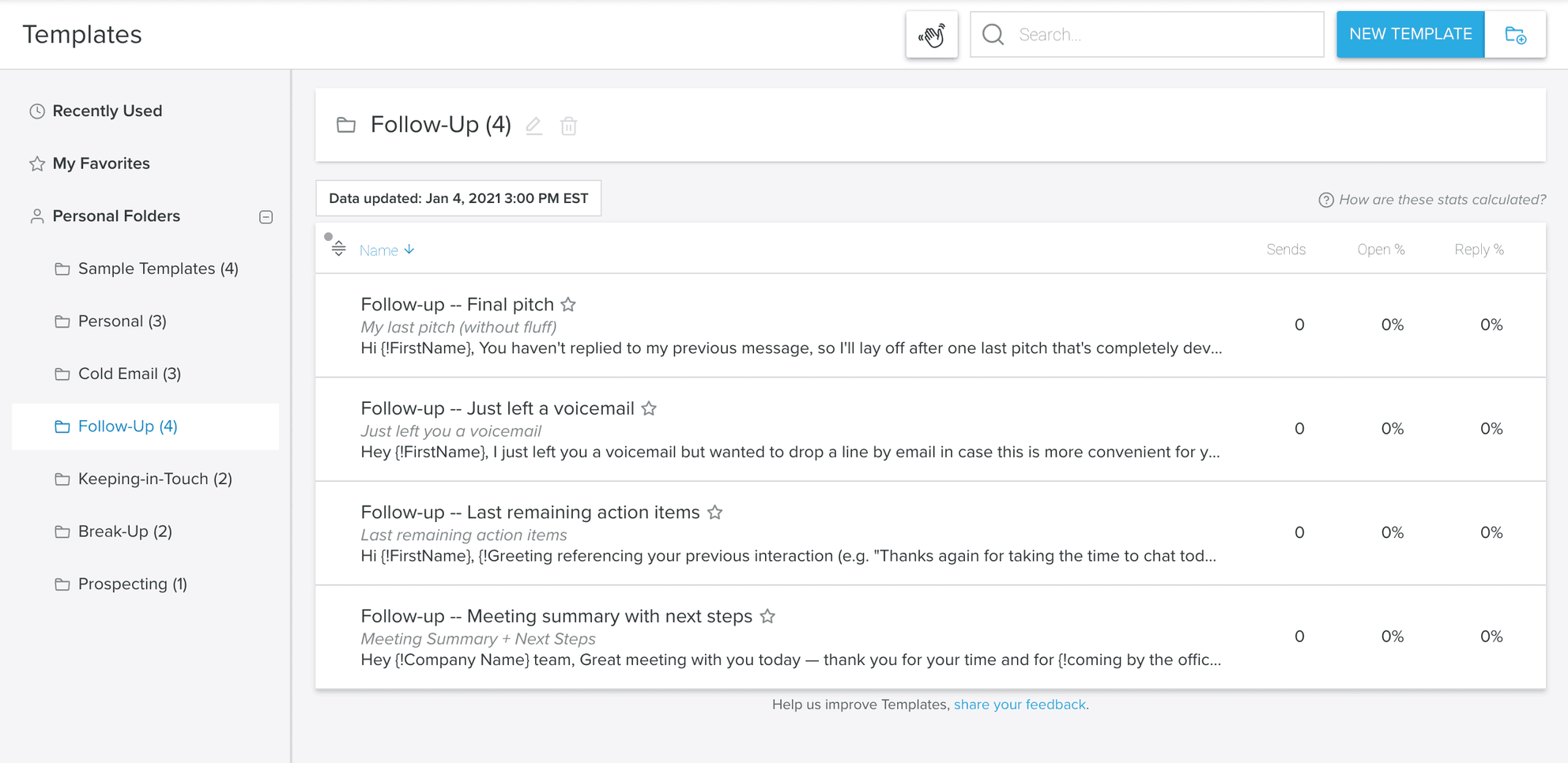Star the Just left a voicemail template

(x=649, y=408)
